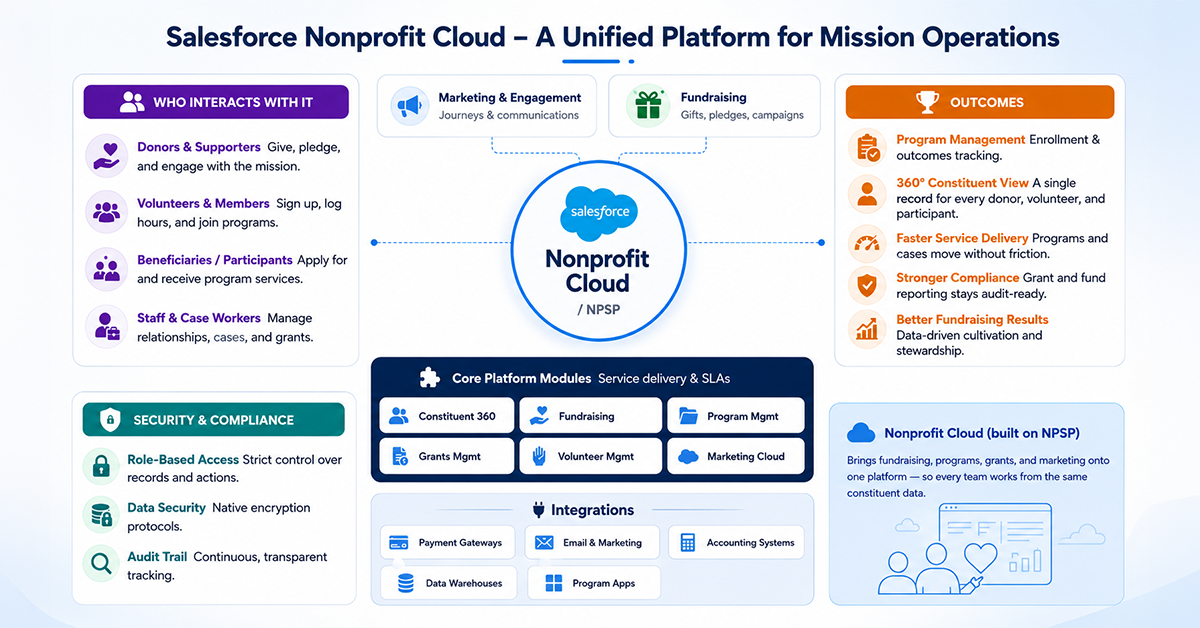The height and width of the screenshot is (628, 1200).
Task: Click the Integrations plug icon
Action: click(538, 510)
